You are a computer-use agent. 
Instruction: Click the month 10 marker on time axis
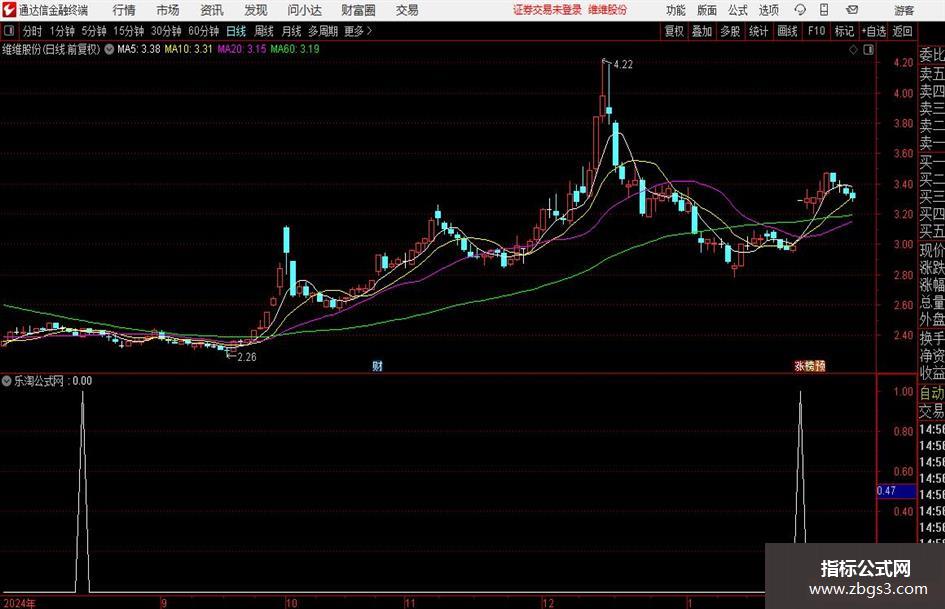click(291, 603)
